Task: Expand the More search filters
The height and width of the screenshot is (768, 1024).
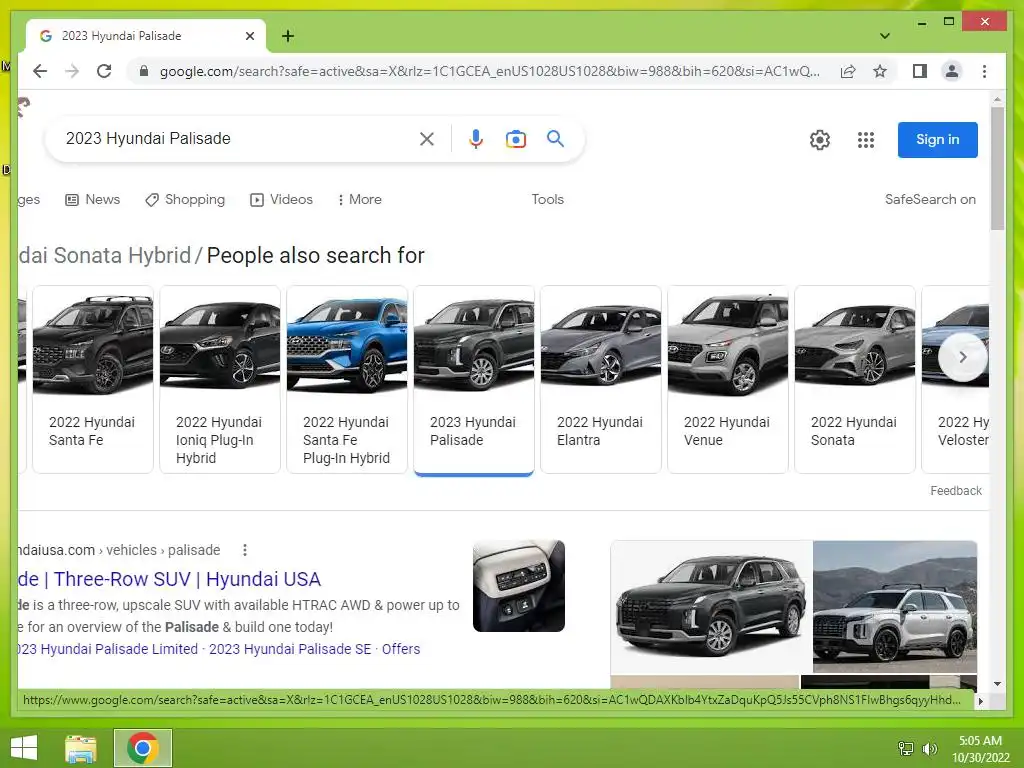Action: [x=359, y=200]
